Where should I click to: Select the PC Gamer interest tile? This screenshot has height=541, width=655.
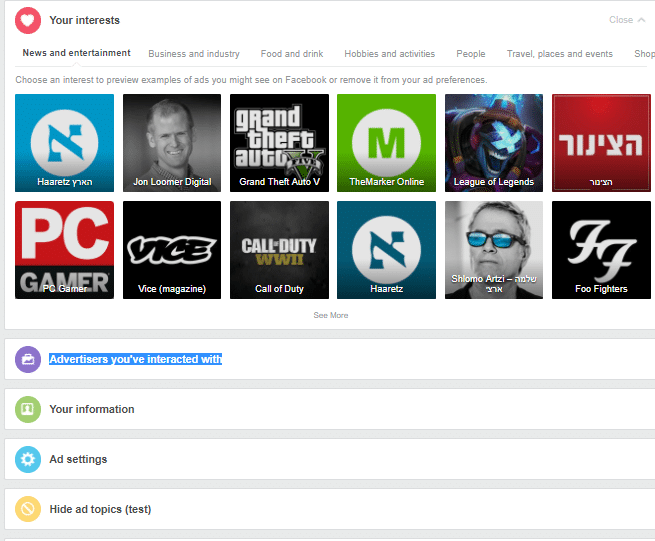[64, 250]
